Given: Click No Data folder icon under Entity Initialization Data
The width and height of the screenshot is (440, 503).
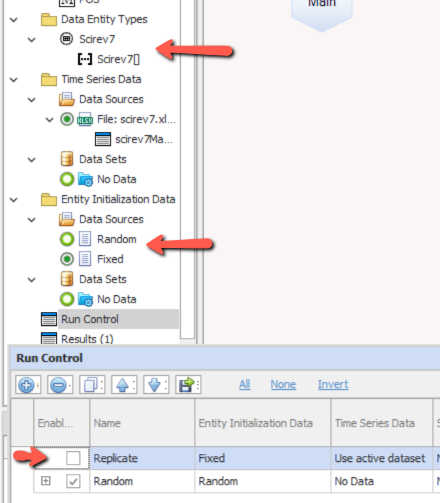Looking at the screenshot, I should (x=85, y=299).
